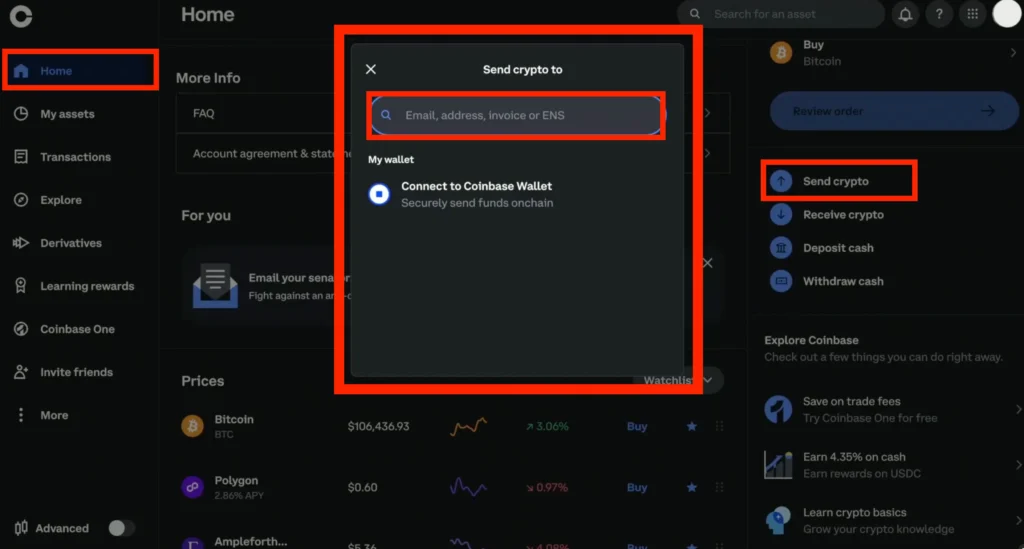
Task: Open the Watchlist dropdown
Action: coord(709,380)
